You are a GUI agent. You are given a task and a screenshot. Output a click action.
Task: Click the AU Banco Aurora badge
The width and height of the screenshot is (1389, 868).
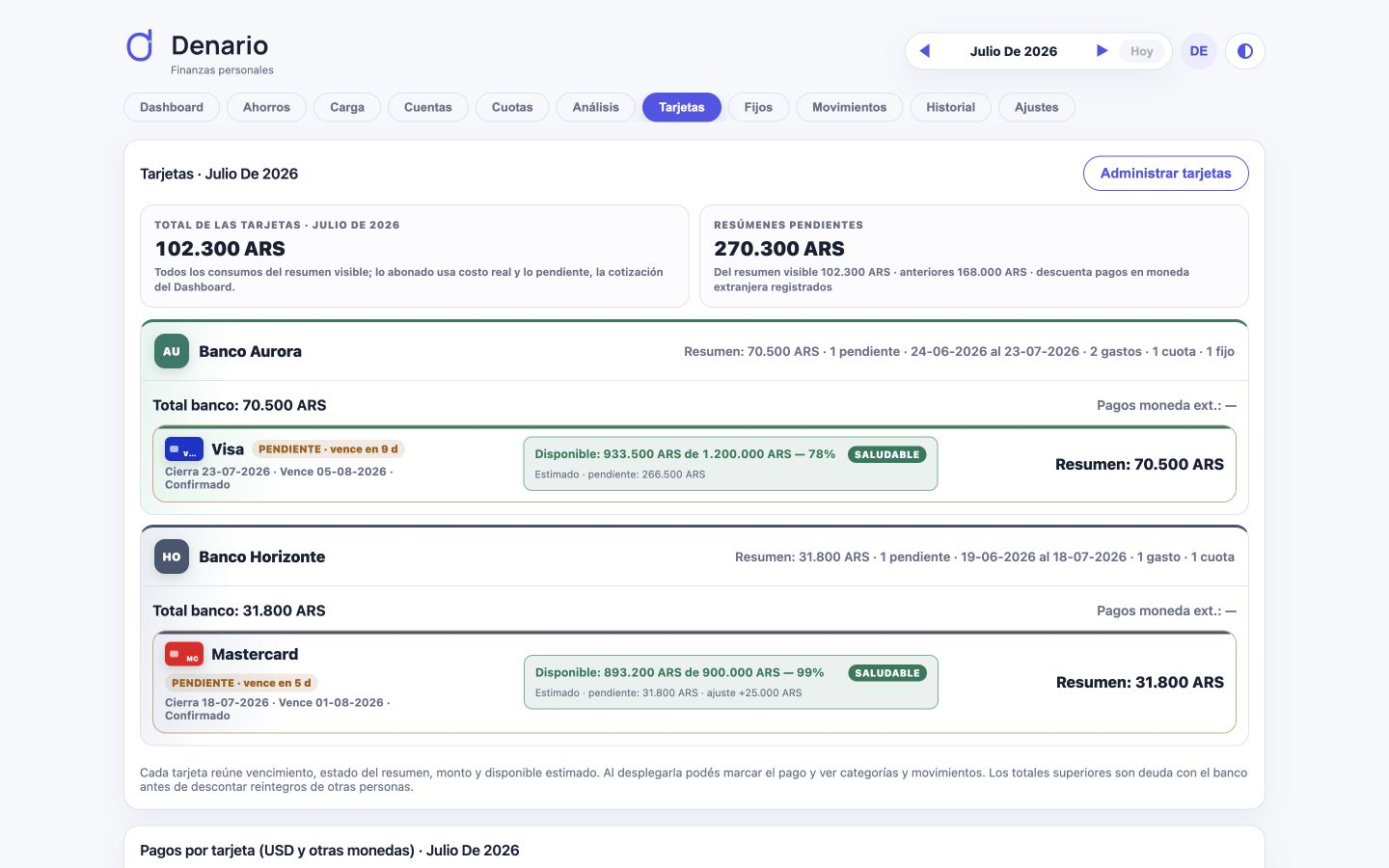click(172, 351)
